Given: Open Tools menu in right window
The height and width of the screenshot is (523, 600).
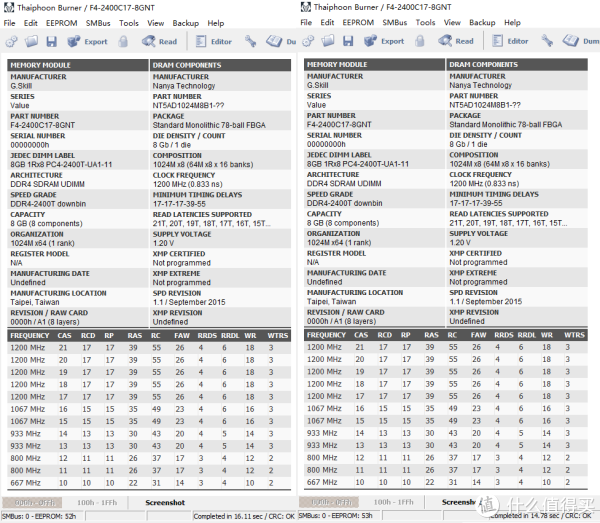Looking at the screenshot, I should (x=426, y=23).
